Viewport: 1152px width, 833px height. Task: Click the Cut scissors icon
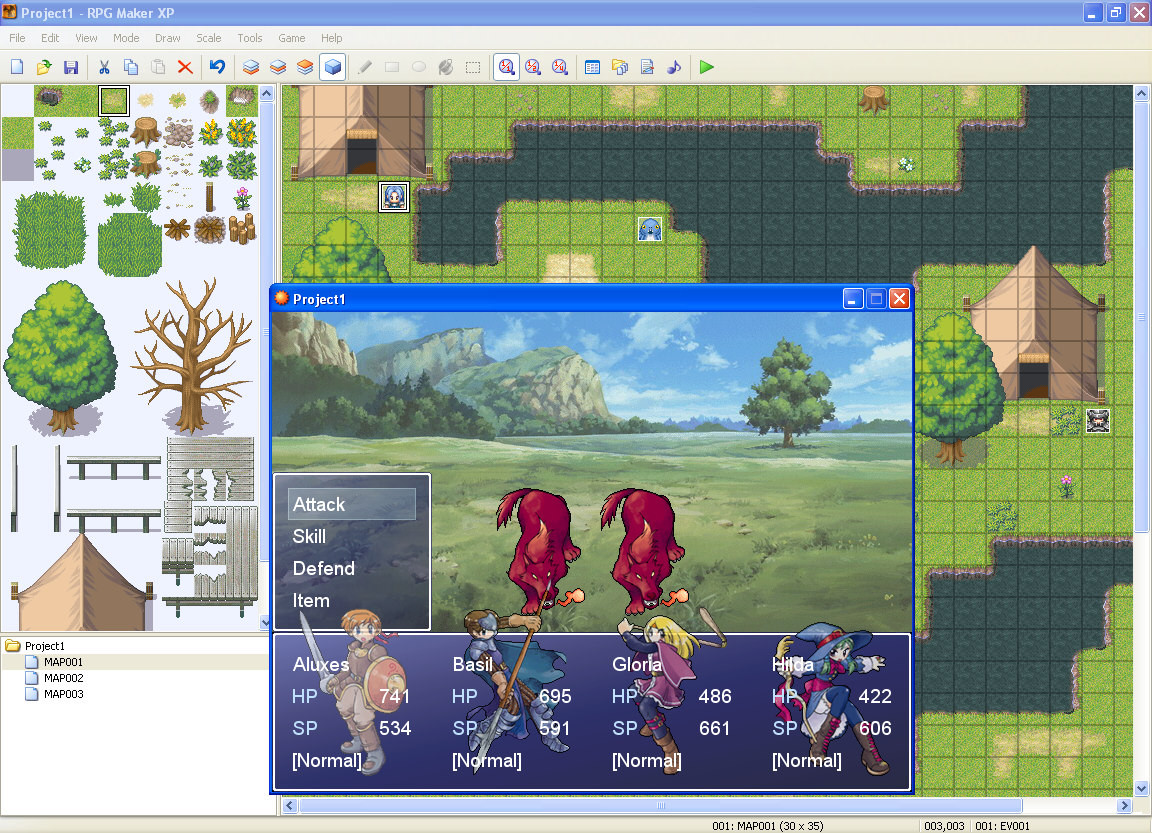[104, 68]
